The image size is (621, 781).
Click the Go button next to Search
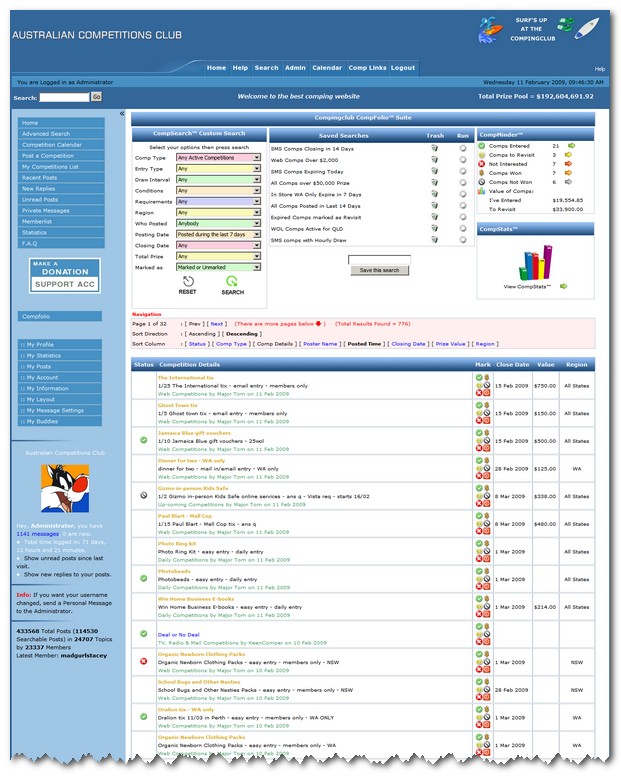pyautogui.click(x=96, y=97)
